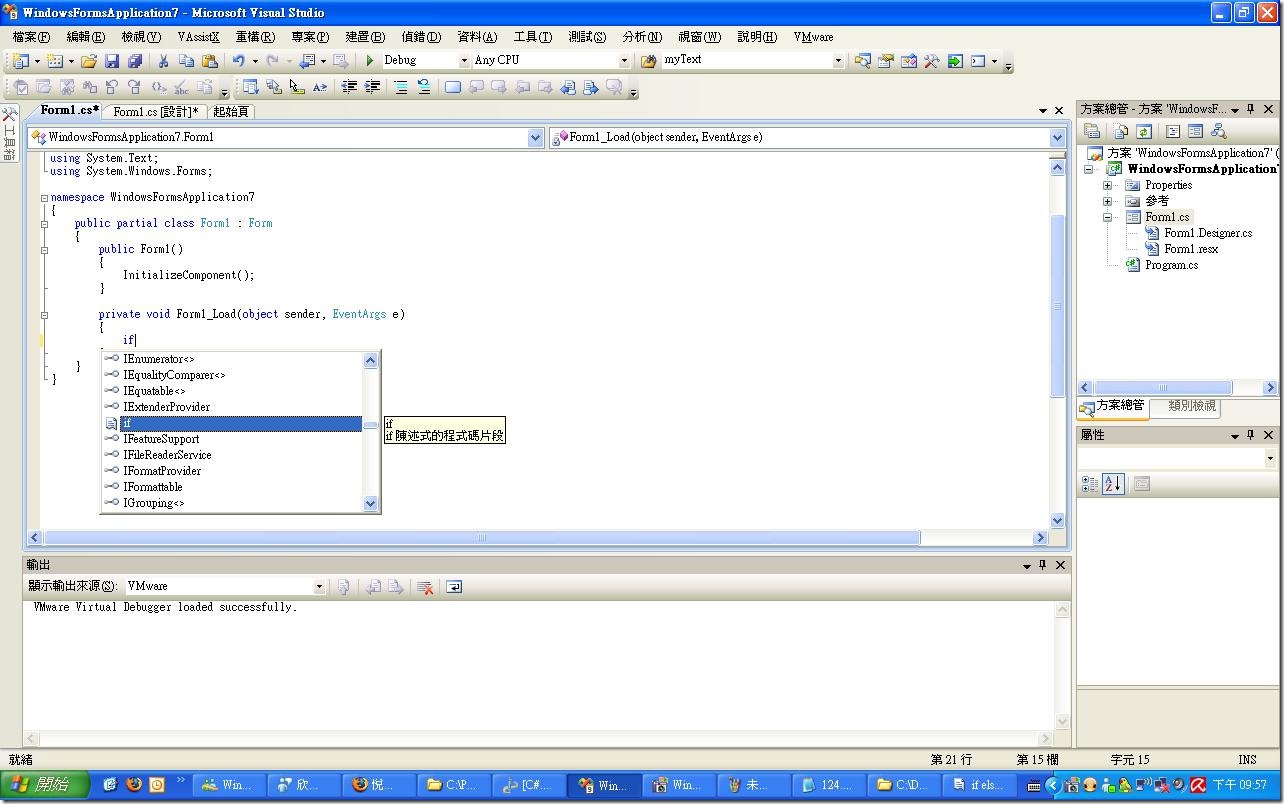The height and width of the screenshot is (804, 1284).
Task: Open the Any CPU platform dropdown
Action: point(625,60)
